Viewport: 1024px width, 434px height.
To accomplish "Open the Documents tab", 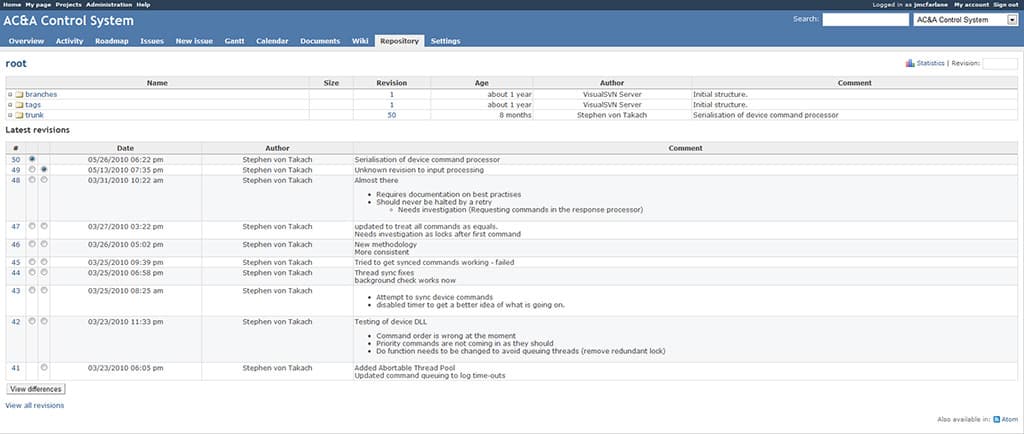I will coord(320,41).
